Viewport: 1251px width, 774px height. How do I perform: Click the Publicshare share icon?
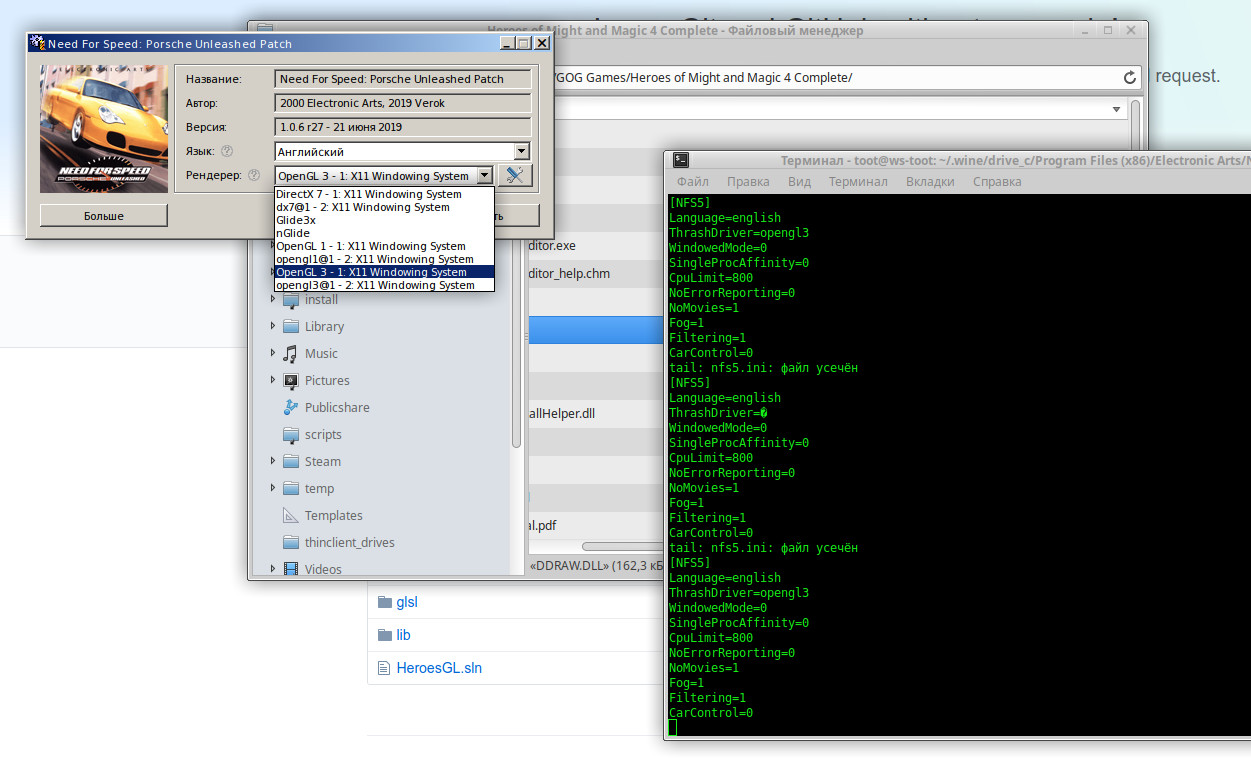click(x=290, y=408)
